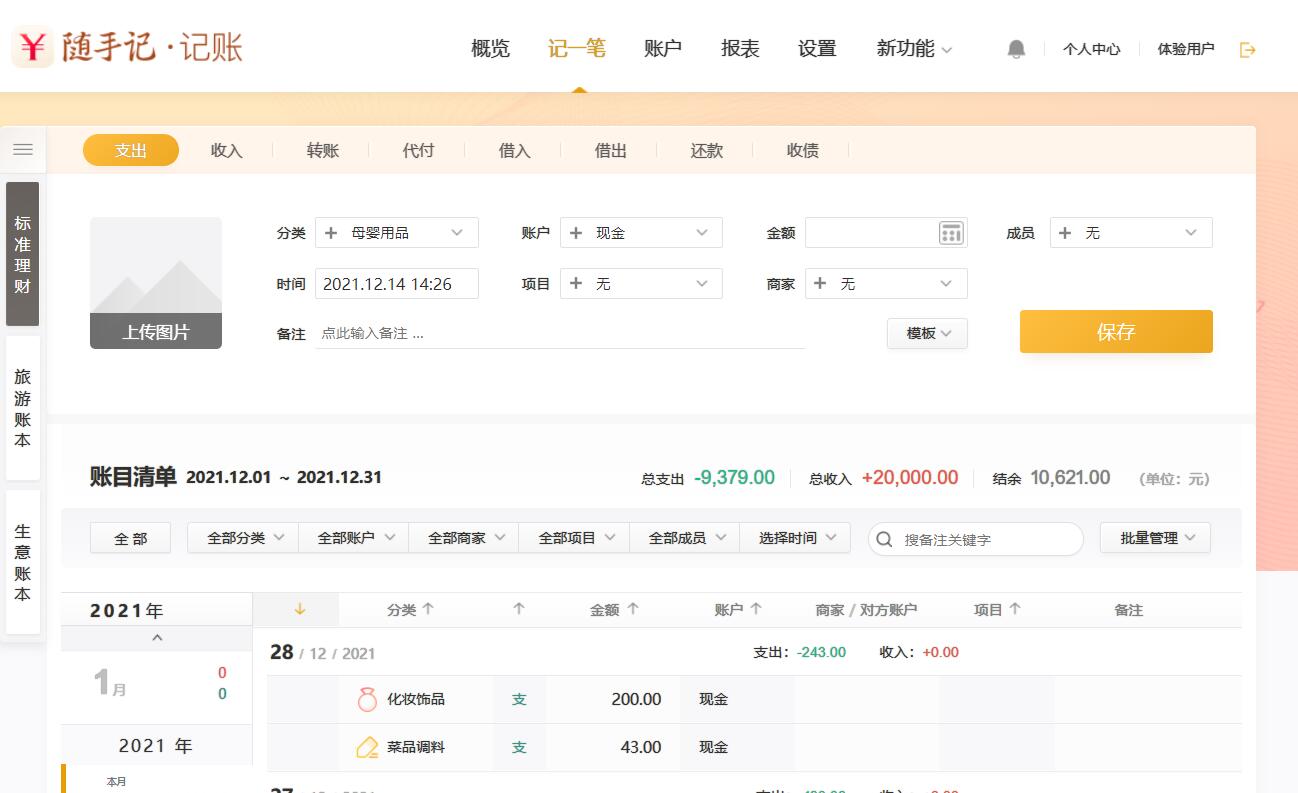The image size is (1298, 793).
Task: Open the 报表 menu
Action: pos(740,48)
